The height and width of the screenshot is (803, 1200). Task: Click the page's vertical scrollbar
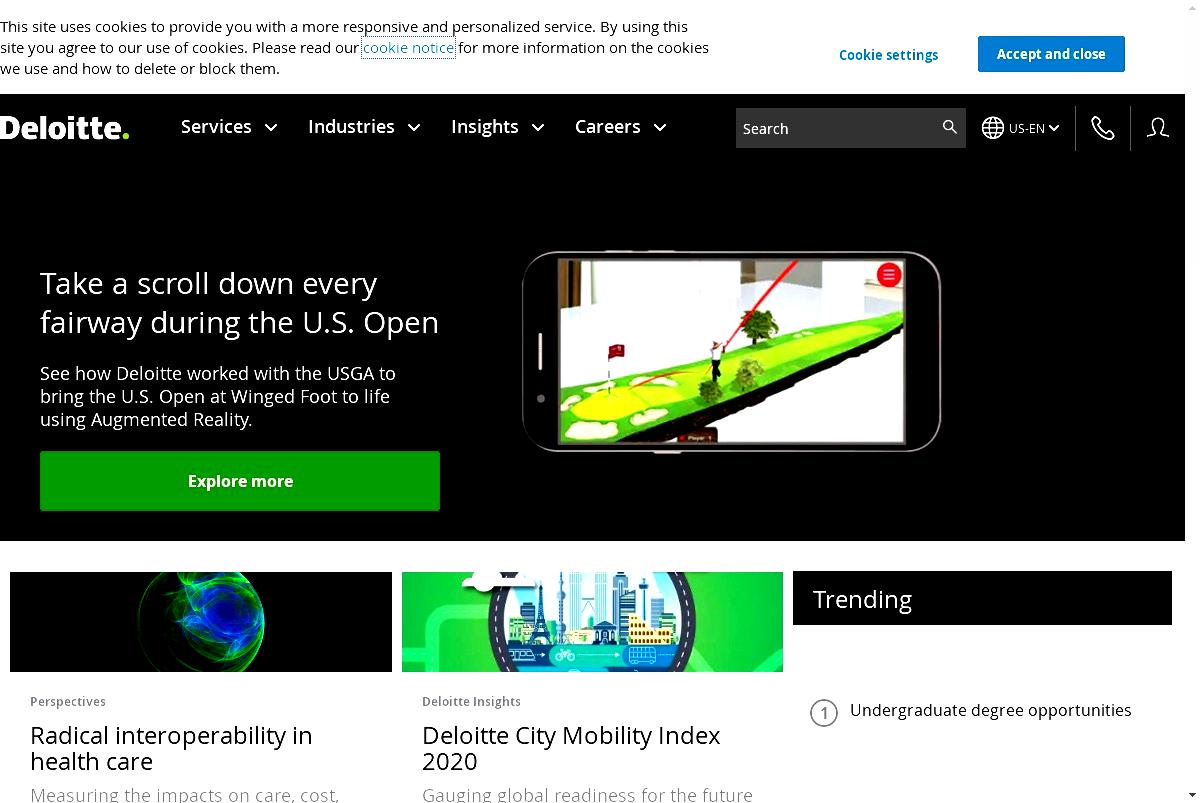pyautogui.click(x=1192, y=401)
